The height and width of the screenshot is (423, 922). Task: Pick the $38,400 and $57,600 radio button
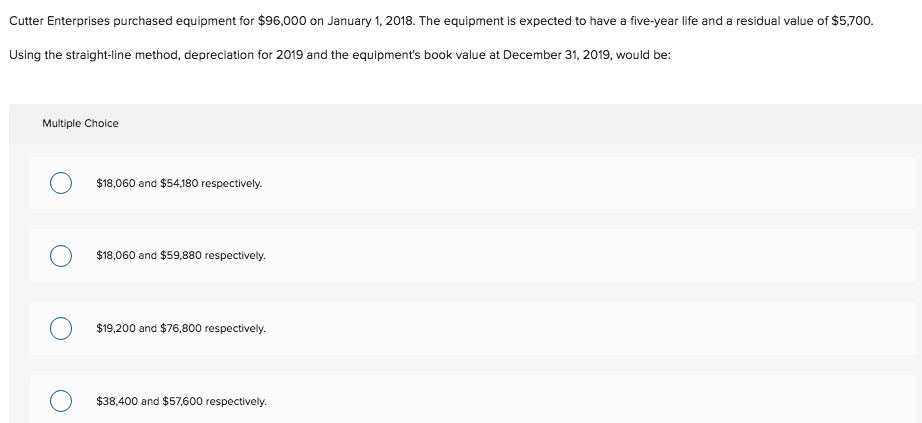pyautogui.click(x=61, y=401)
